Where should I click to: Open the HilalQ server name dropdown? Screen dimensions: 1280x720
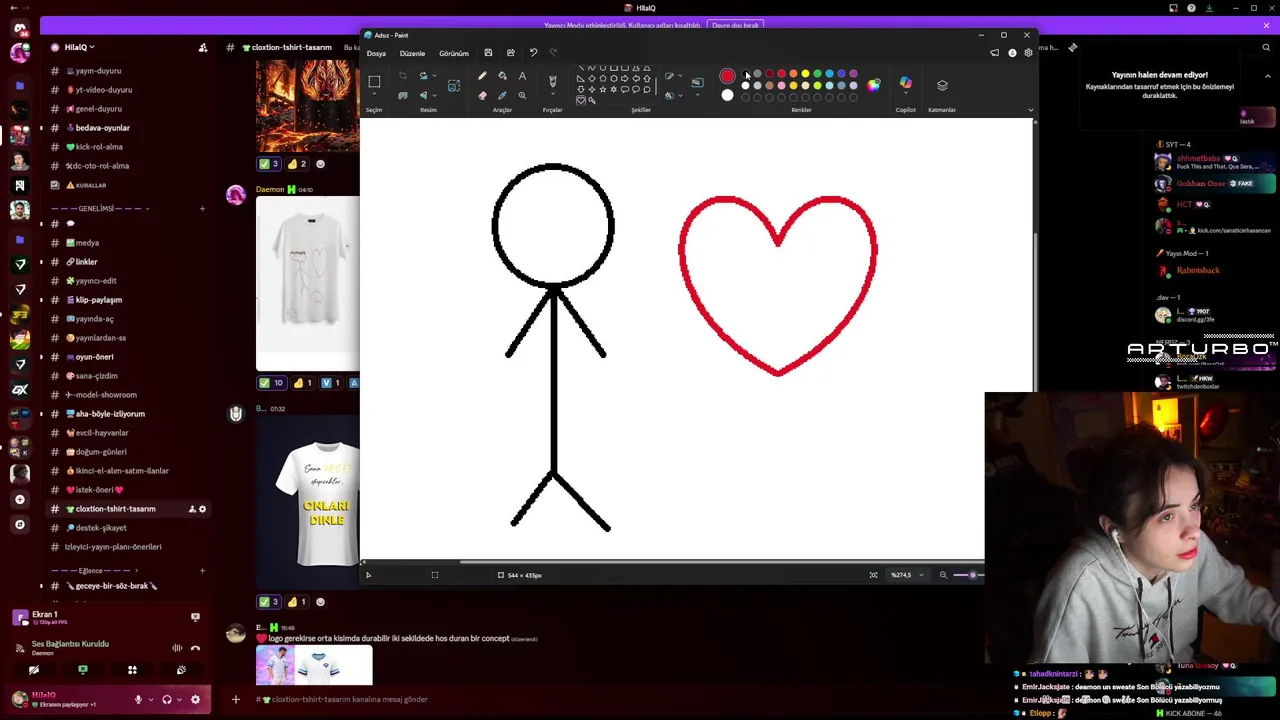click(80, 47)
